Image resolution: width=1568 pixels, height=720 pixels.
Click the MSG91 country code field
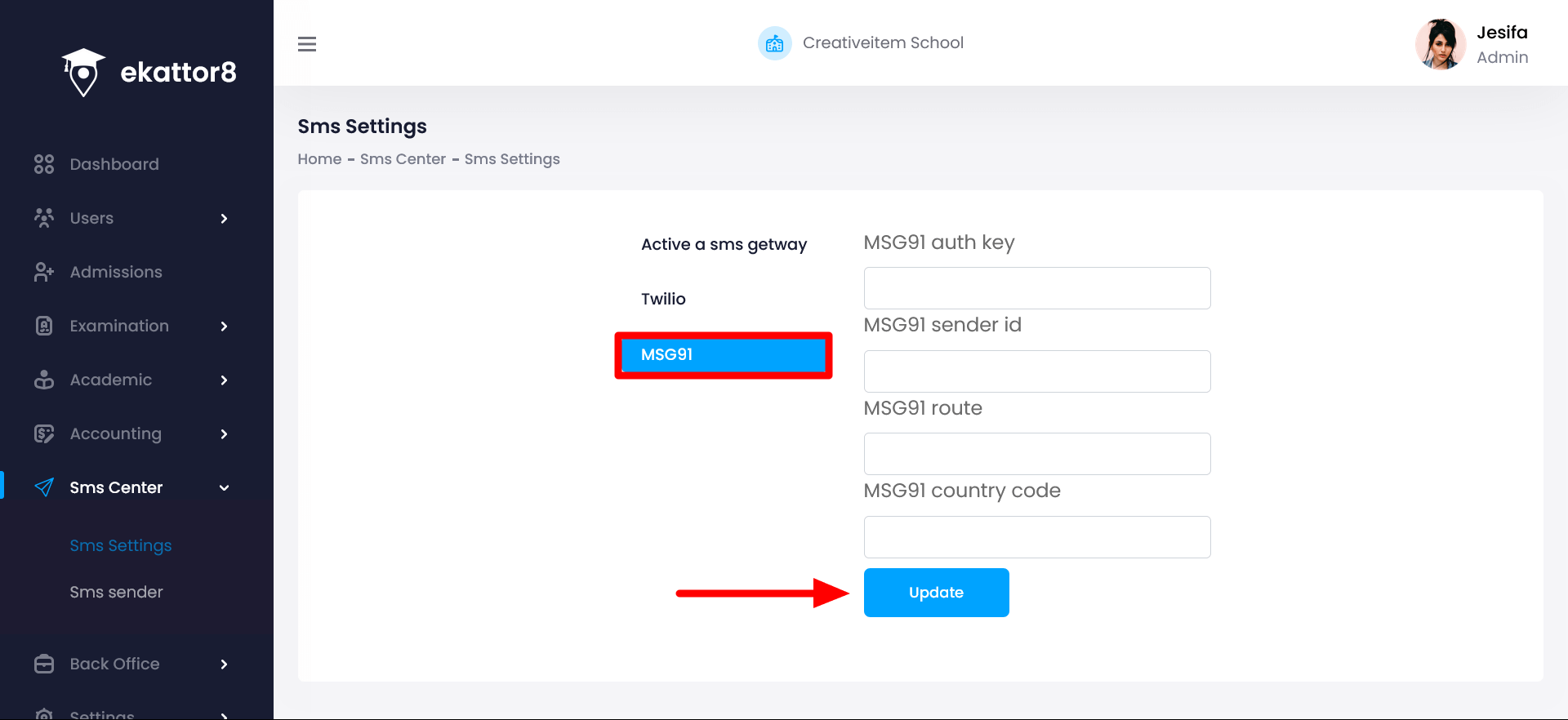pos(1036,537)
